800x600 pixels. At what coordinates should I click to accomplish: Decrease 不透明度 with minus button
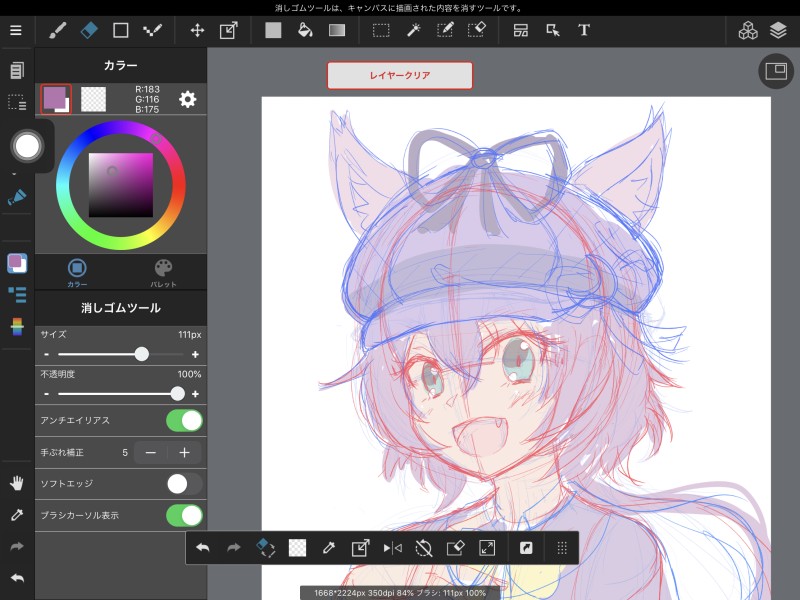click(x=46, y=394)
